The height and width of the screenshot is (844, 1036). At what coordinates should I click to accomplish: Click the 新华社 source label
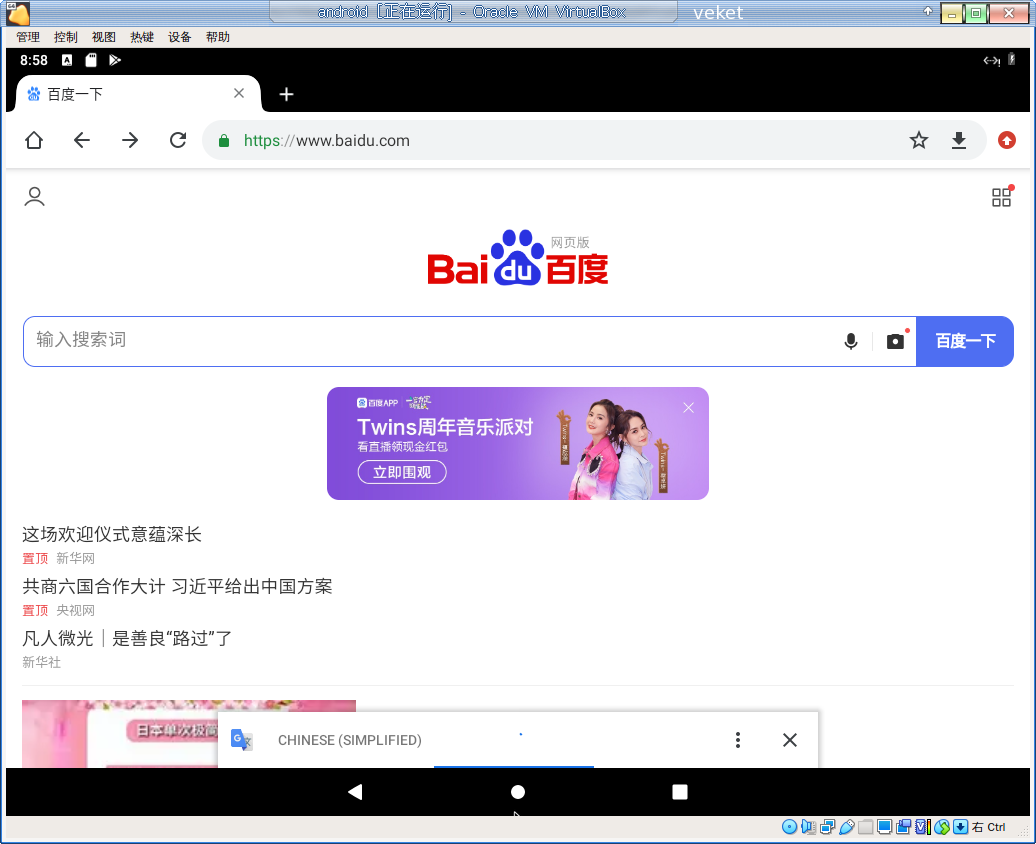pyautogui.click(x=41, y=662)
